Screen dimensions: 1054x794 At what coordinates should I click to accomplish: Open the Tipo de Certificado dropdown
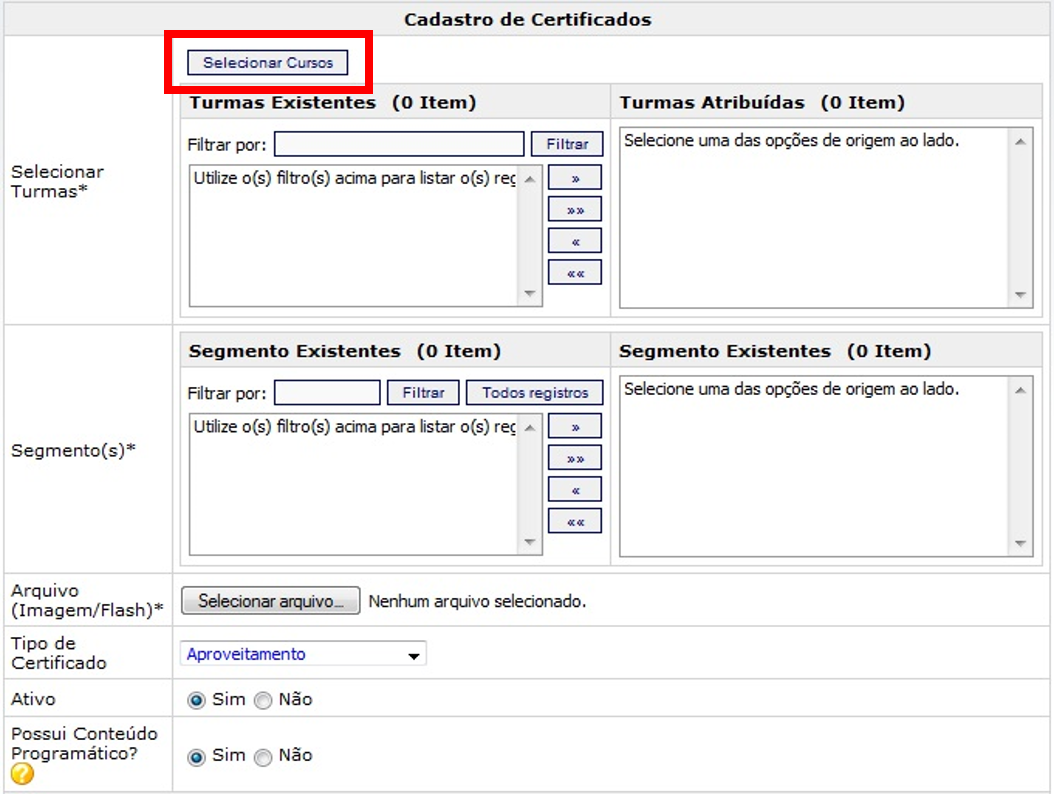tap(304, 654)
